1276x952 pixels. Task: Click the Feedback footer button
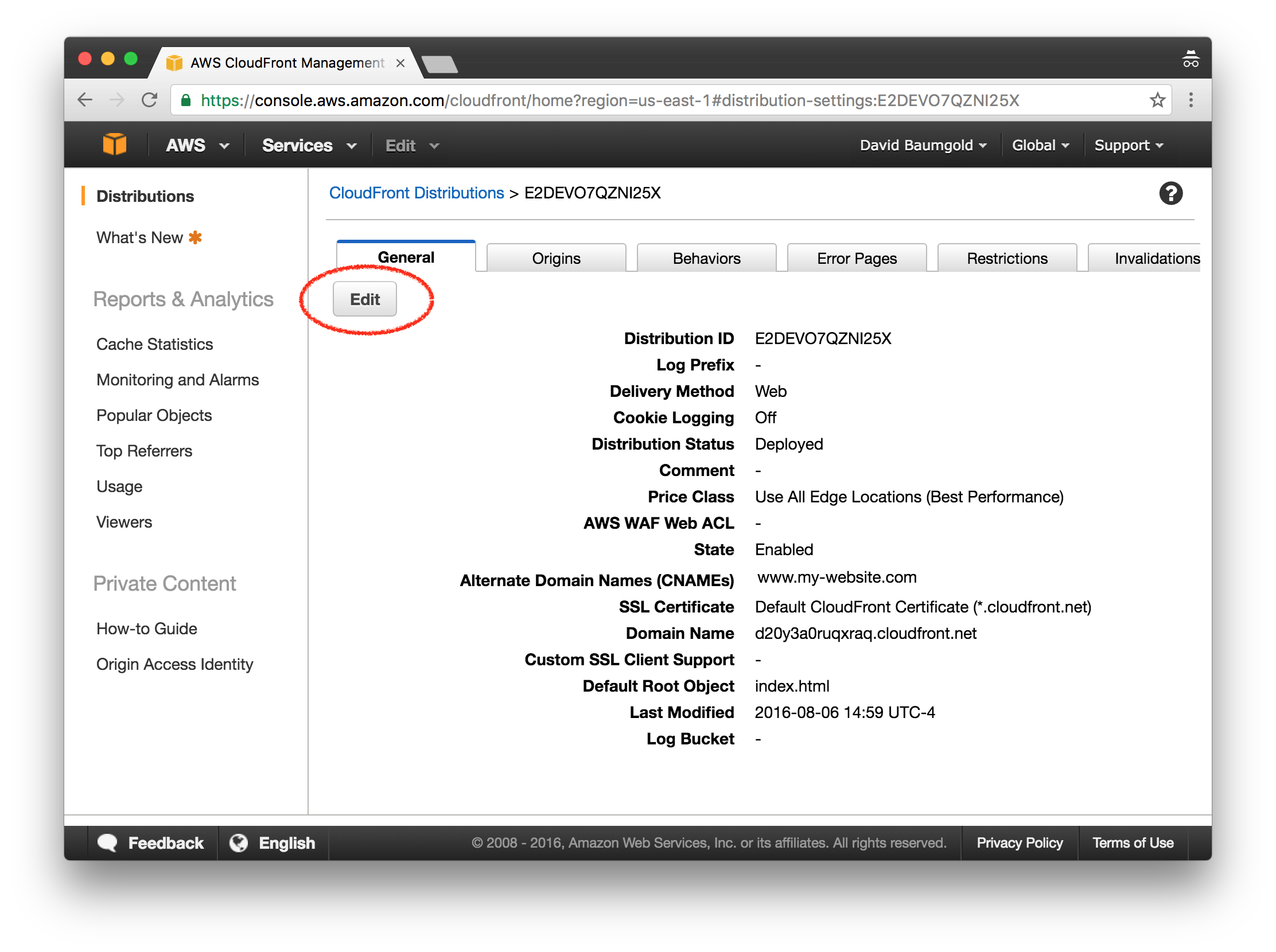(152, 842)
